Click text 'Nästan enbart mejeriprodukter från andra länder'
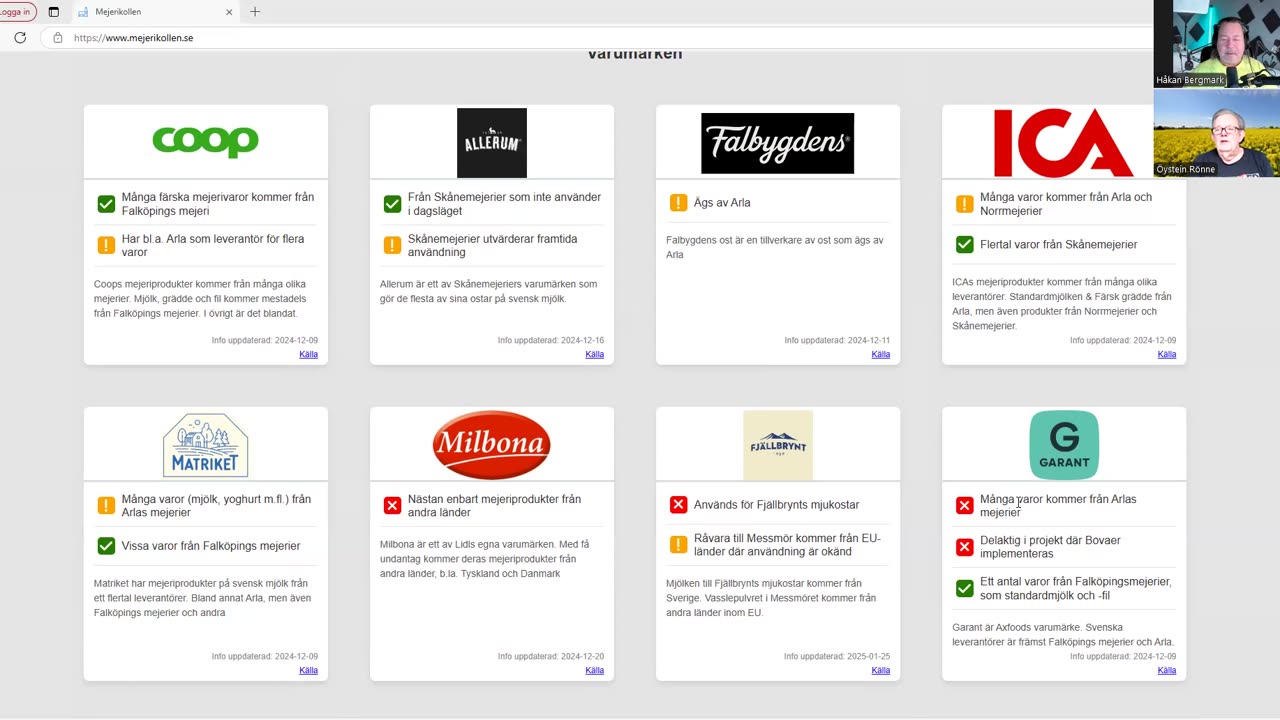The width and height of the screenshot is (1280, 720). [494, 506]
